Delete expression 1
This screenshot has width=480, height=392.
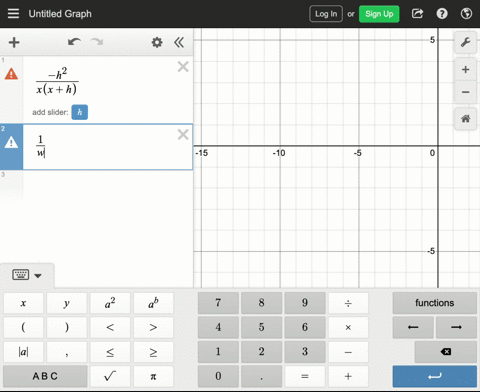[183, 67]
